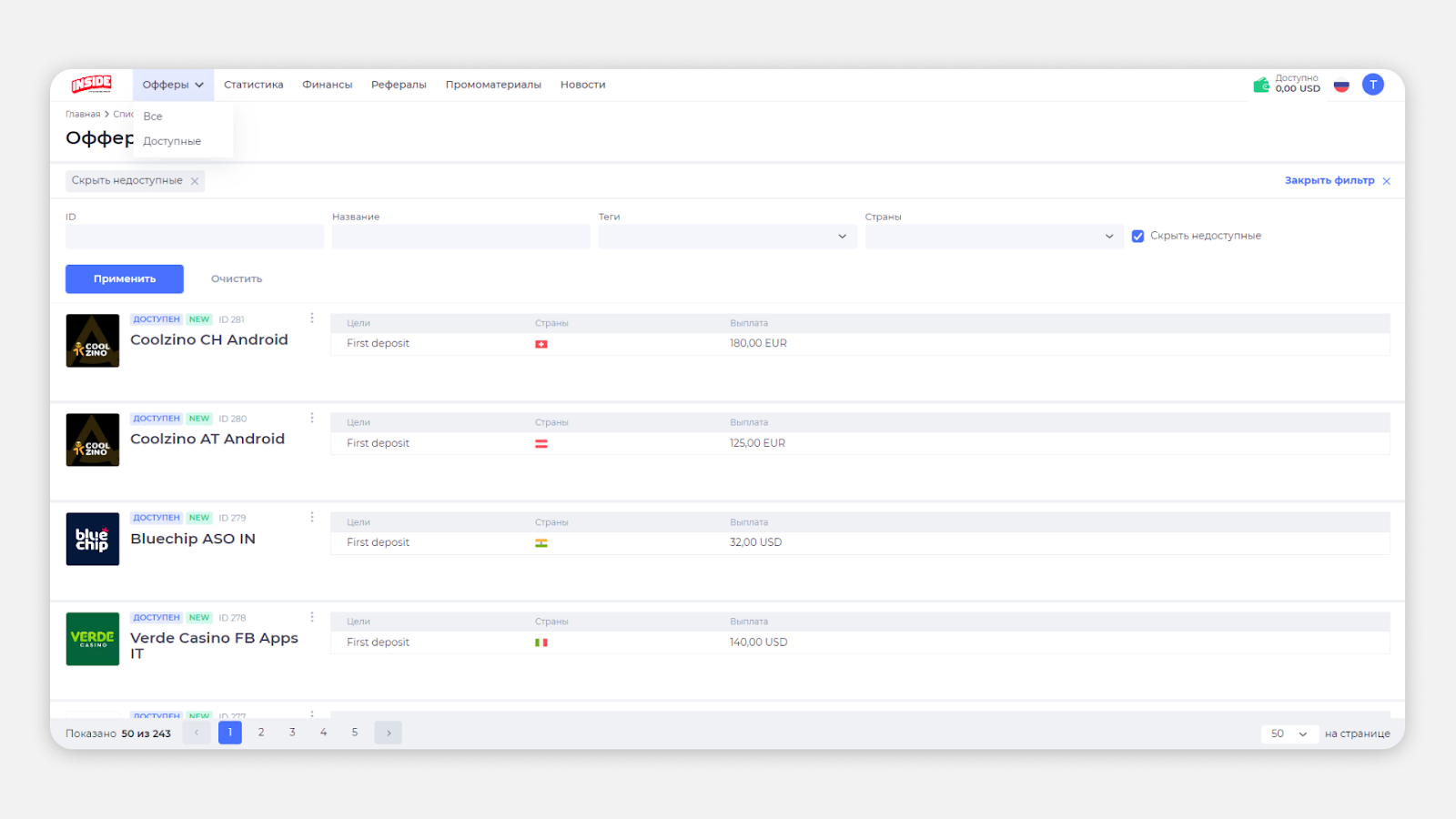Open the user profile avatar T

(1372, 85)
